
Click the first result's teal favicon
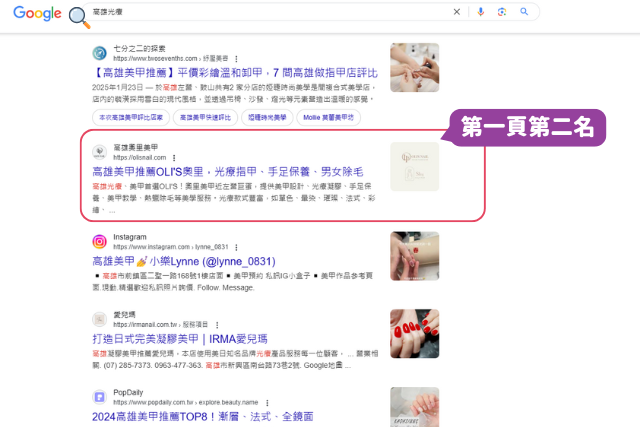pyautogui.click(x=99, y=53)
